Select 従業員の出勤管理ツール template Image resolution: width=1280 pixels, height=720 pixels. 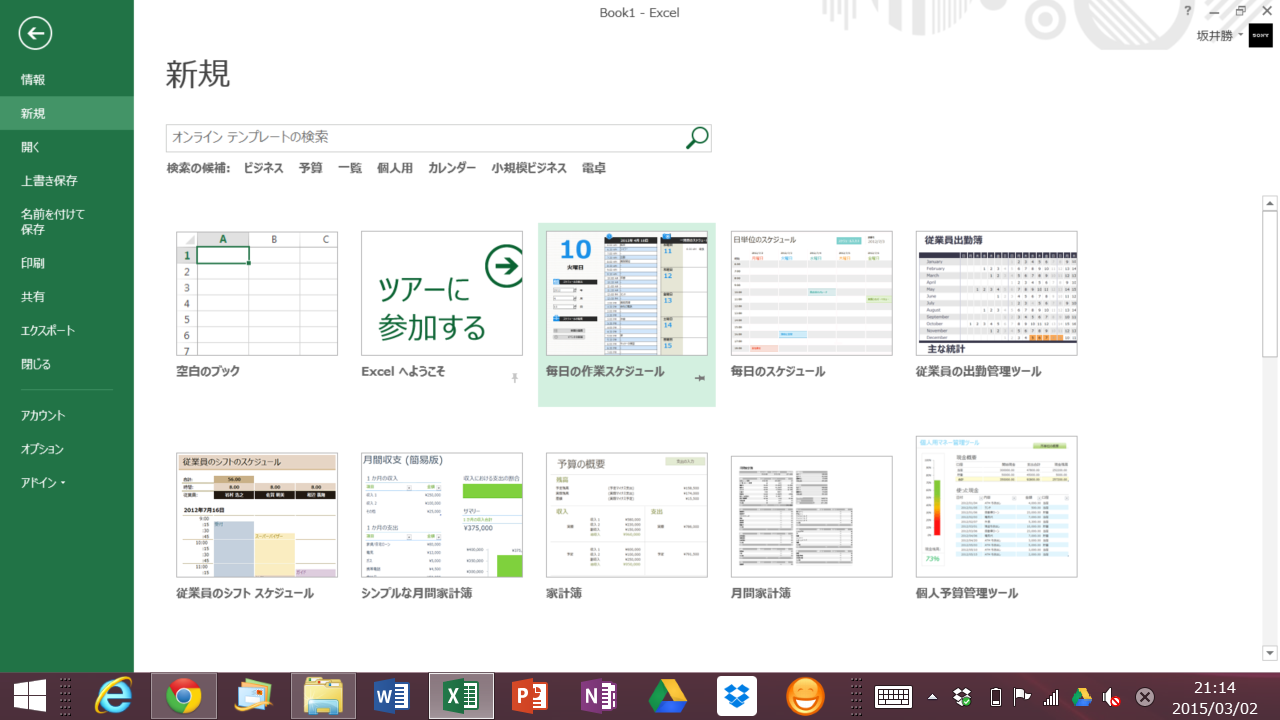pos(997,293)
